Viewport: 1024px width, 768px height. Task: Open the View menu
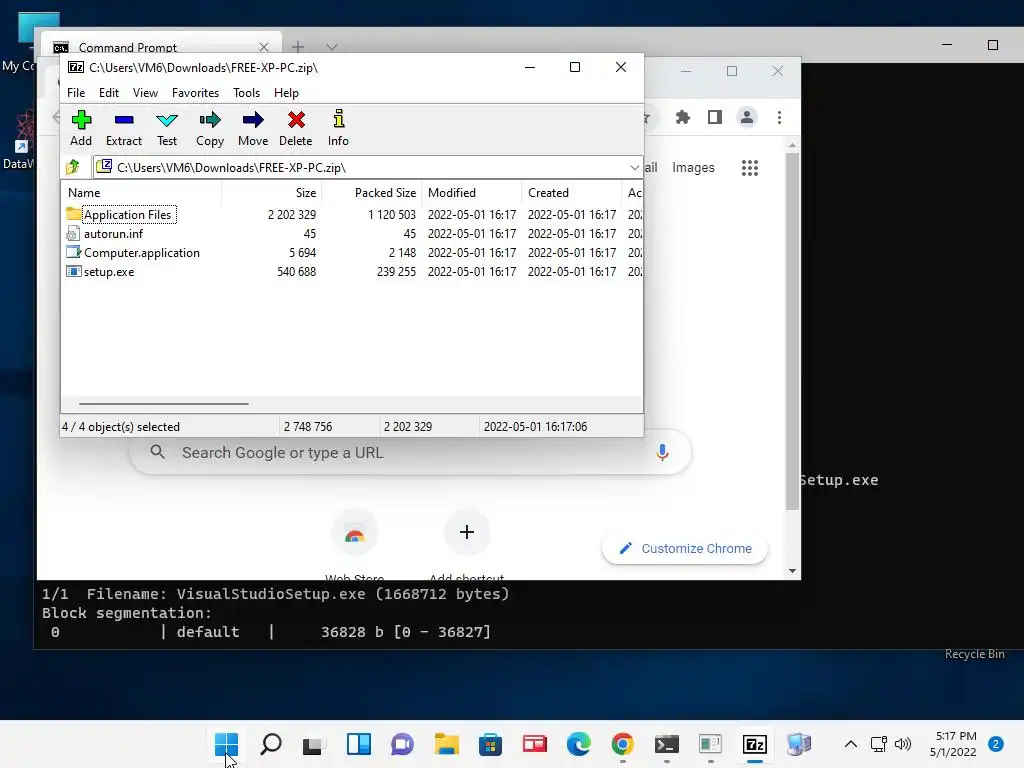point(145,93)
